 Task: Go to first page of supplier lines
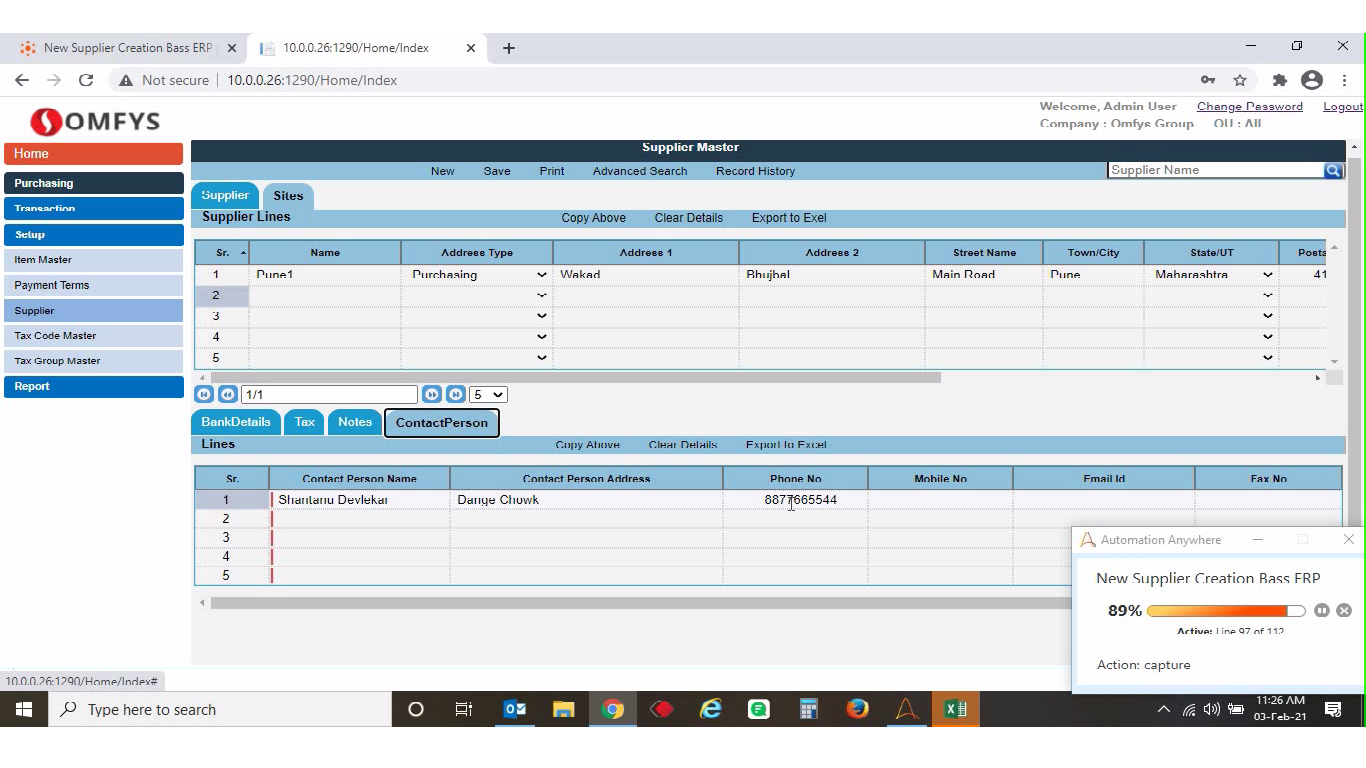tap(204, 395)
